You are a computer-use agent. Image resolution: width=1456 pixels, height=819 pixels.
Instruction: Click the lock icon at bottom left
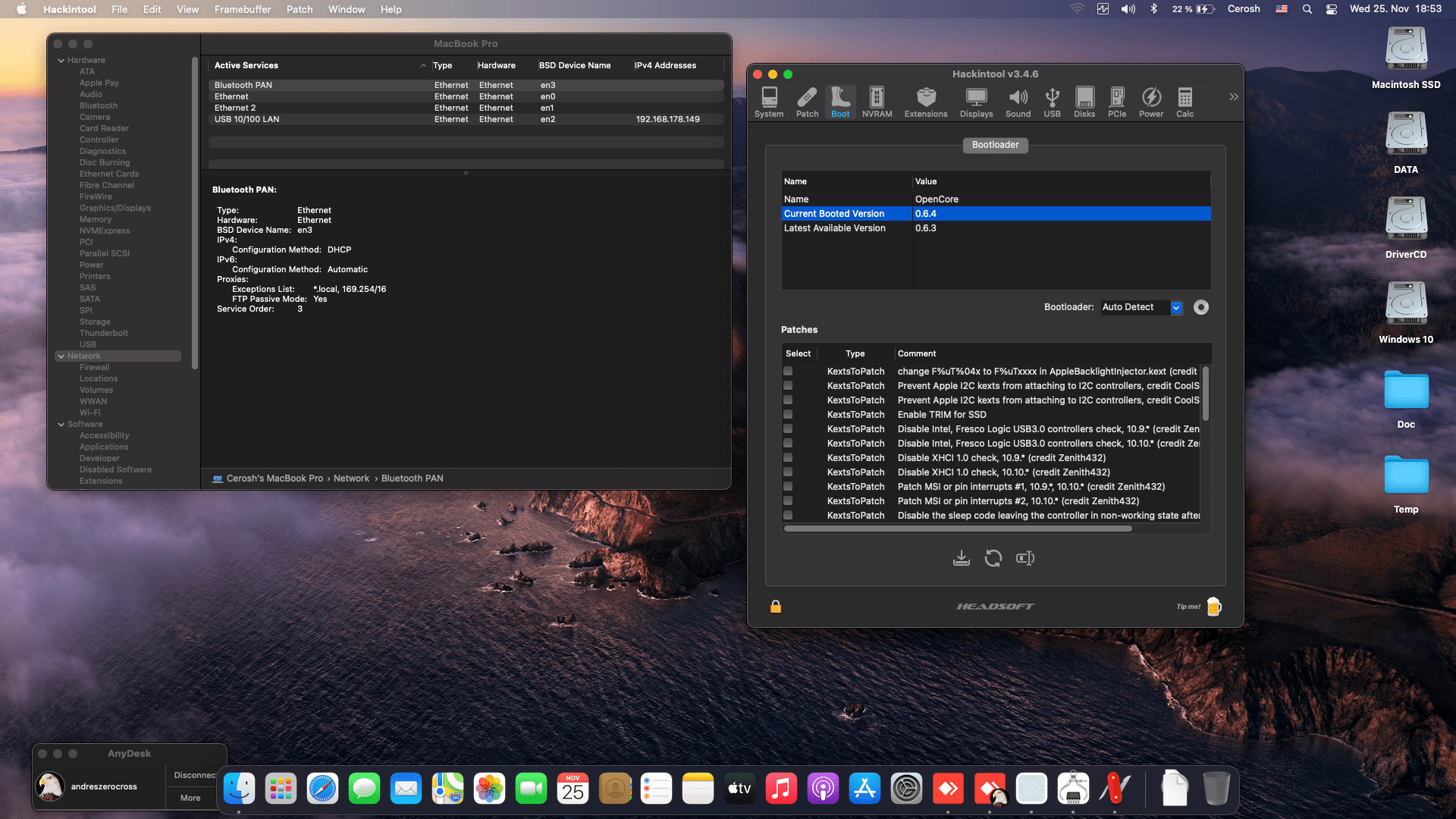[x=775, y=607]
